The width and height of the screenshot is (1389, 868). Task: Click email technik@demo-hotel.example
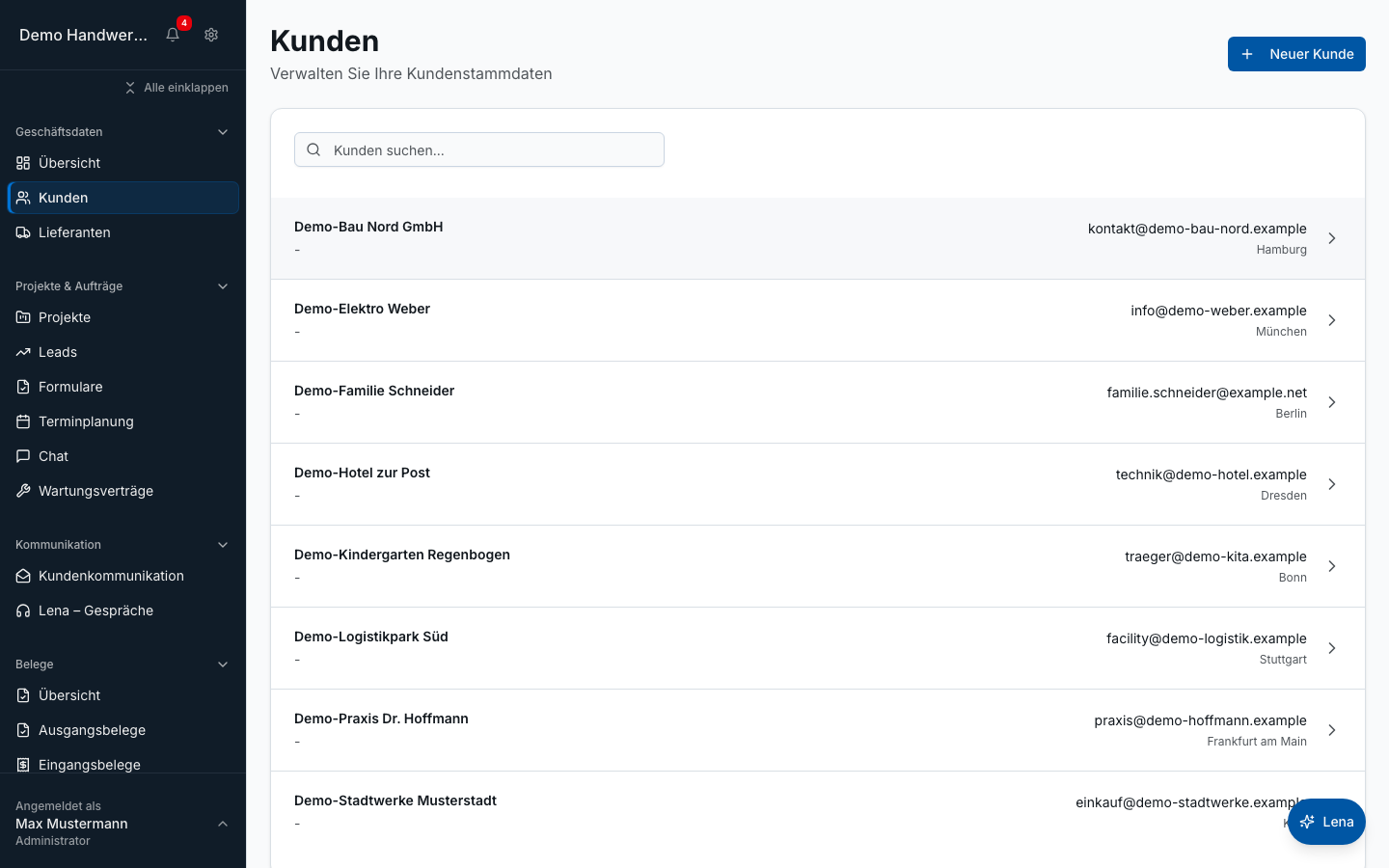1211,475
